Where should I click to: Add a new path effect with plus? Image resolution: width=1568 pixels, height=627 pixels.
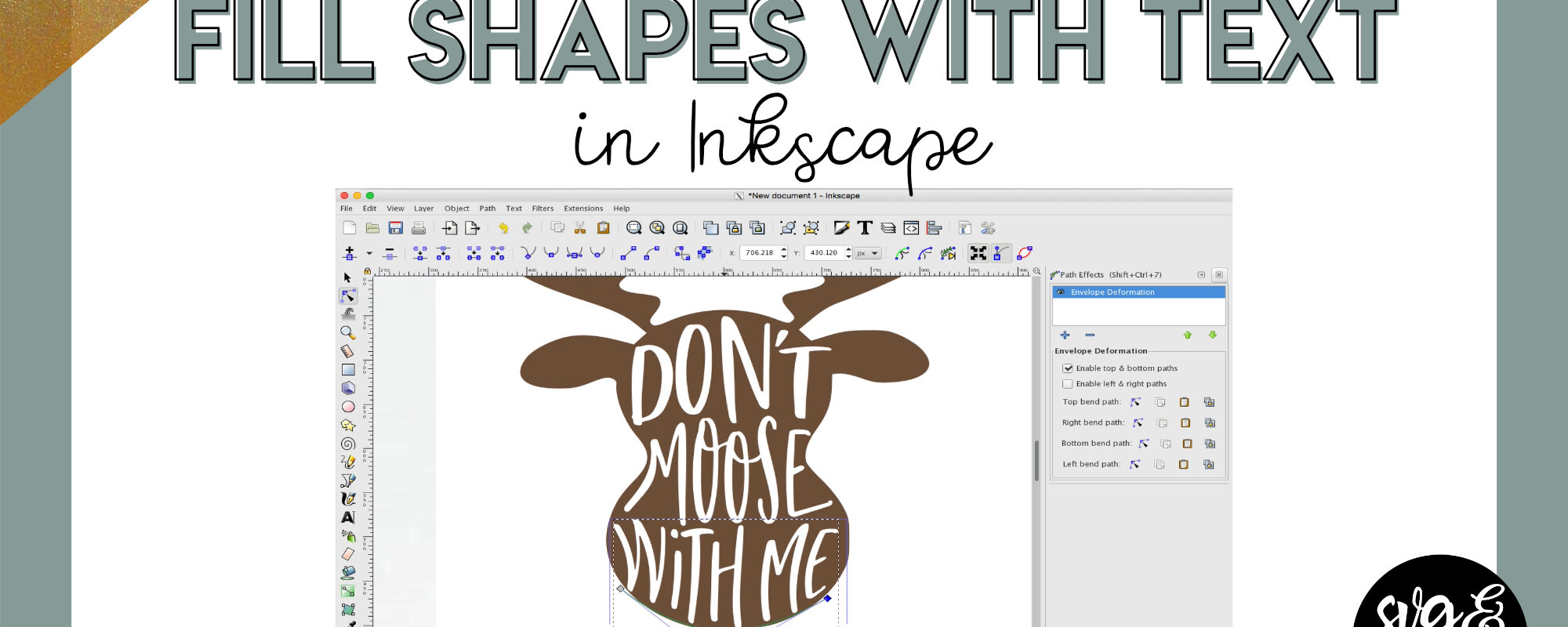[1065, 335]
